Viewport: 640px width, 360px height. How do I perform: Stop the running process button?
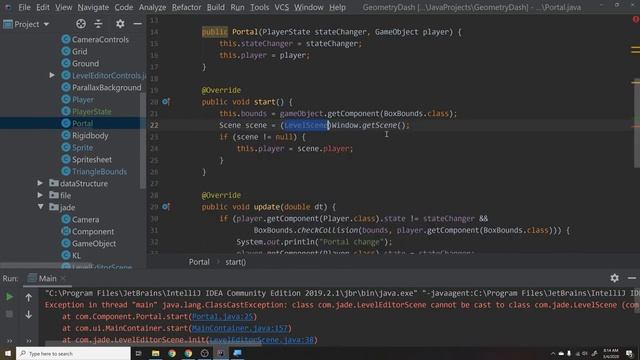coord(9,314)
